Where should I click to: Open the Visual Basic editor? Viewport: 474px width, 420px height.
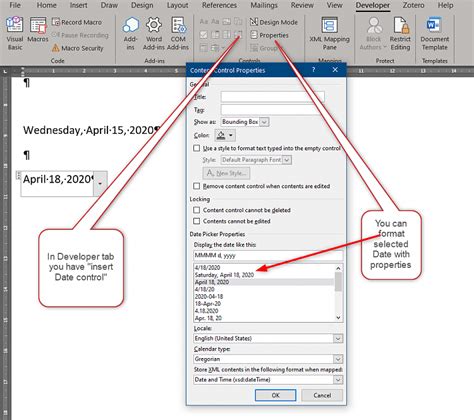point(15,33)
